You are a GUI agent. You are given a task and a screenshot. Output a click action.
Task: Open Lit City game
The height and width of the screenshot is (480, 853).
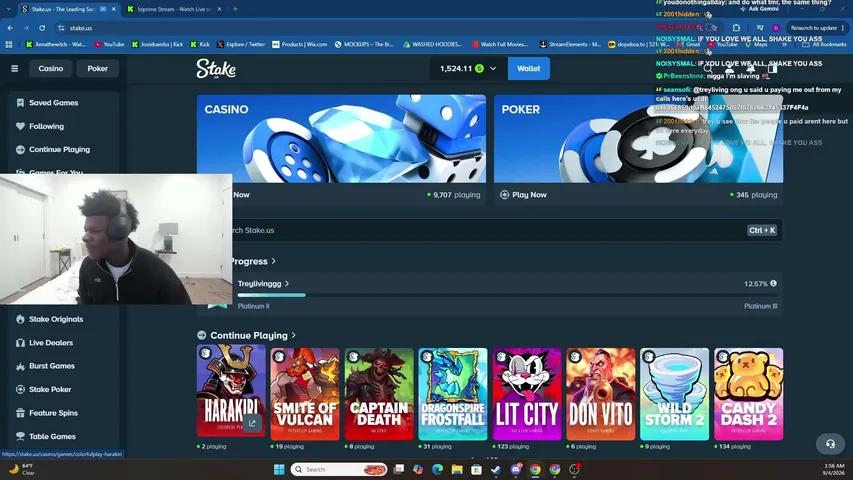coord(527,394)
